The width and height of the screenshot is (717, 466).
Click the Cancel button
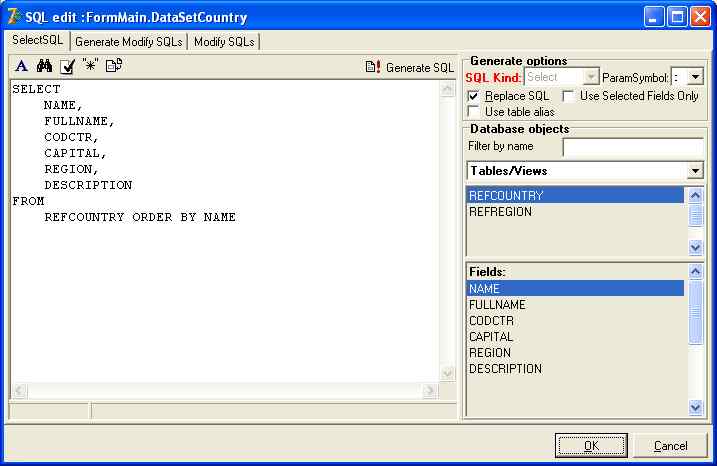(x=670, y=445)
